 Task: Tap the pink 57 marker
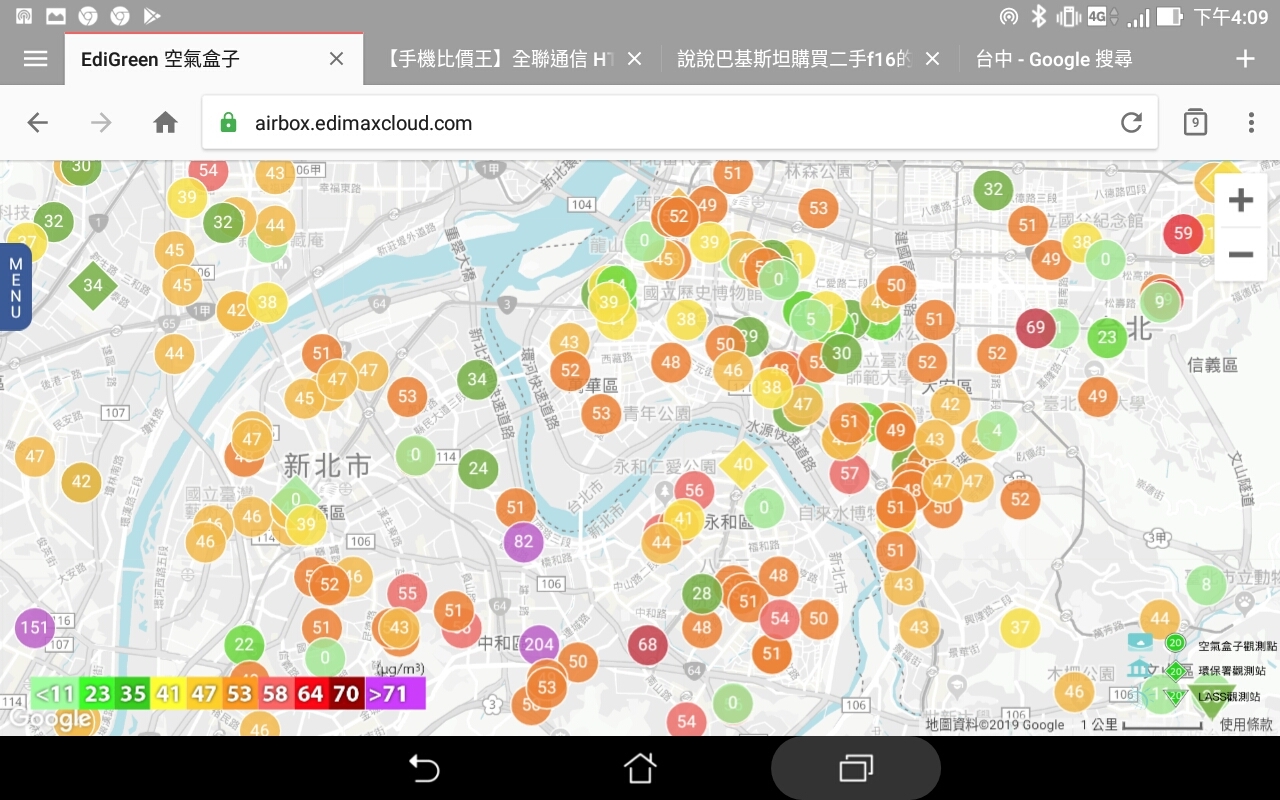click(849, 473)
